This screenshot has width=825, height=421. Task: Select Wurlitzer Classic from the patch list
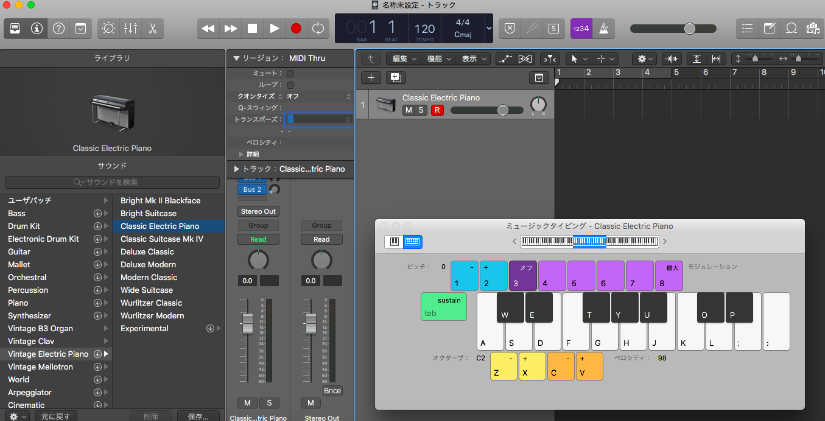(x=151, y=302)
